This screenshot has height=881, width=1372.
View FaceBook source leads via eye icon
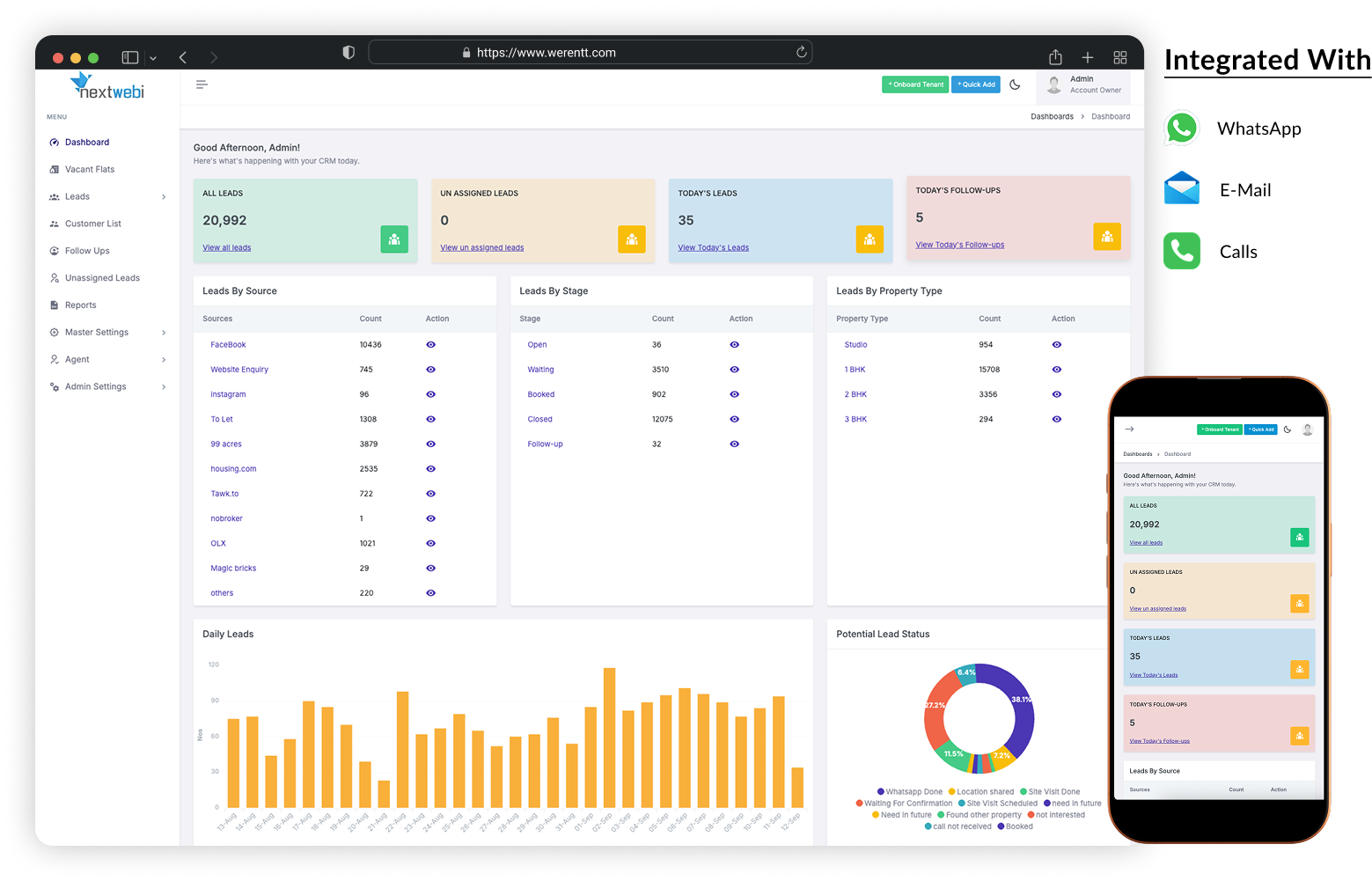tap(430, 345)
